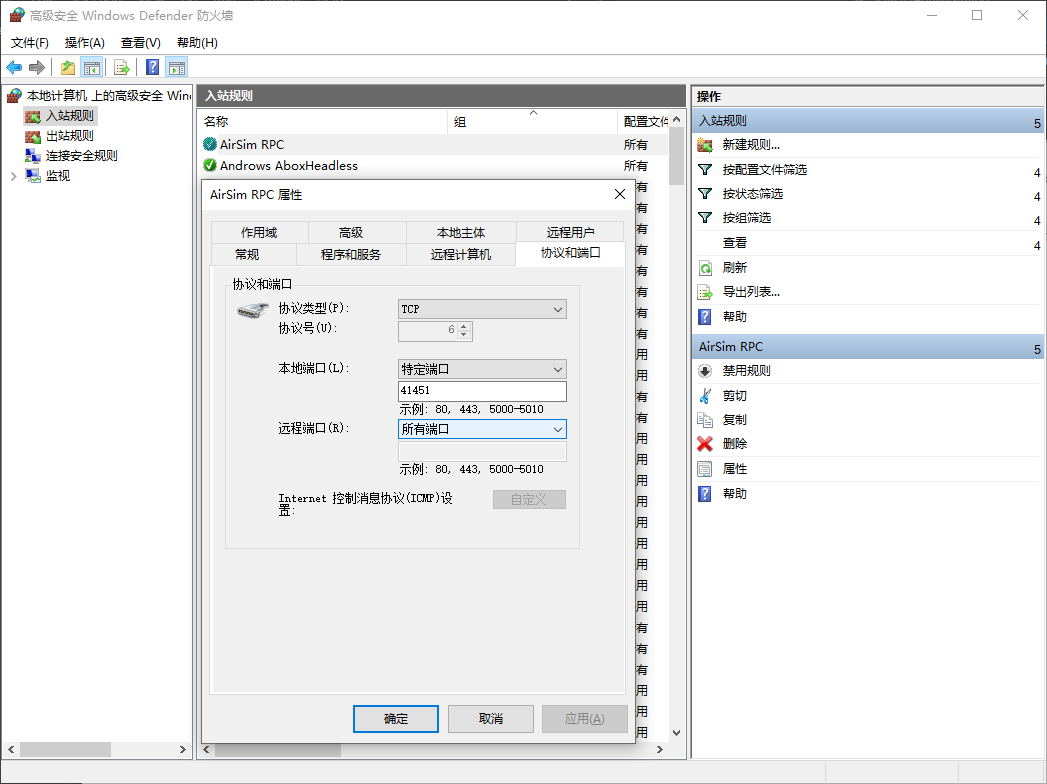
Task: Click the 应用(A) button
Action: (585, 719)
